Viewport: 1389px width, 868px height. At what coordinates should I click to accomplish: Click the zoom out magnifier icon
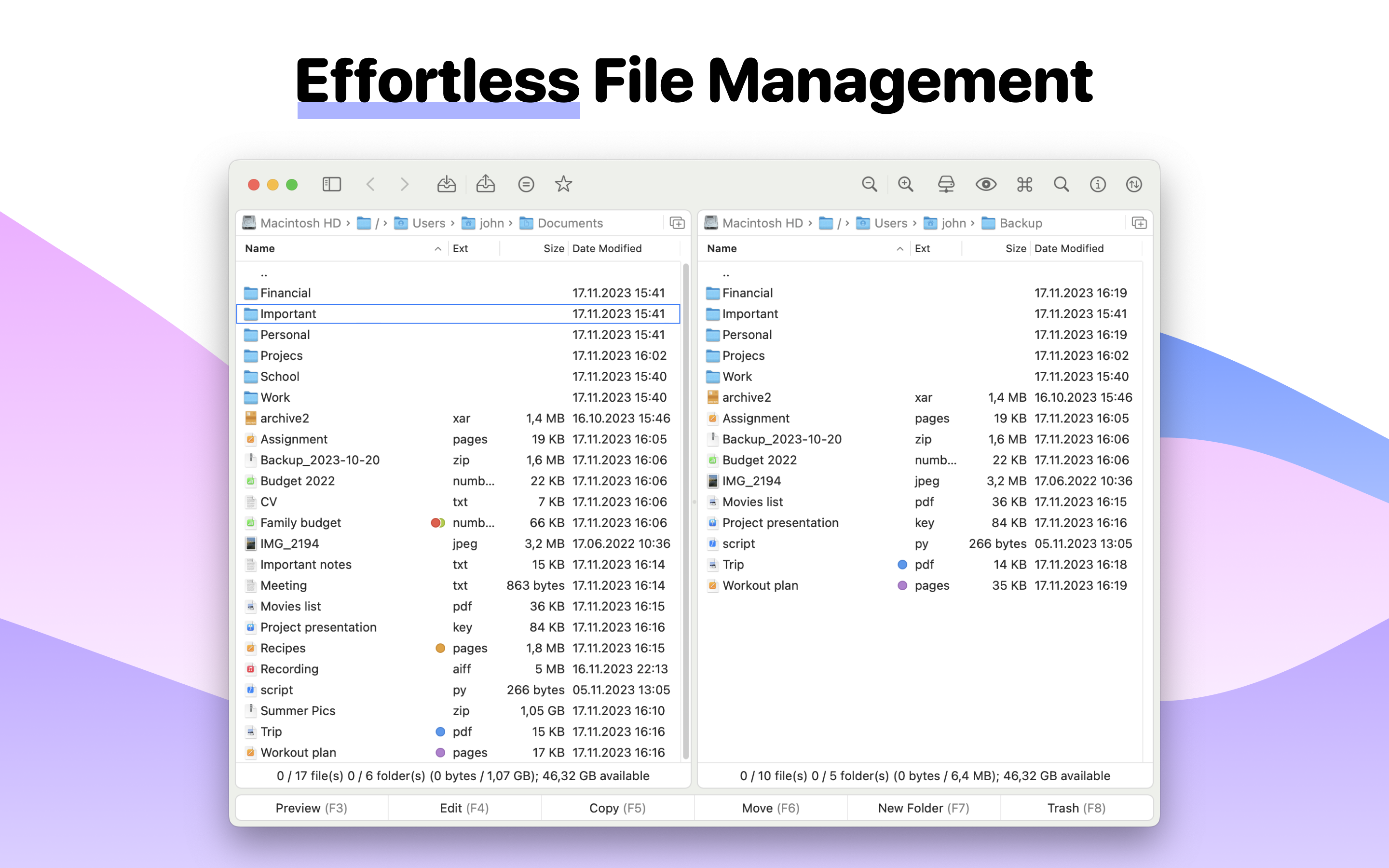coord(869,184)
